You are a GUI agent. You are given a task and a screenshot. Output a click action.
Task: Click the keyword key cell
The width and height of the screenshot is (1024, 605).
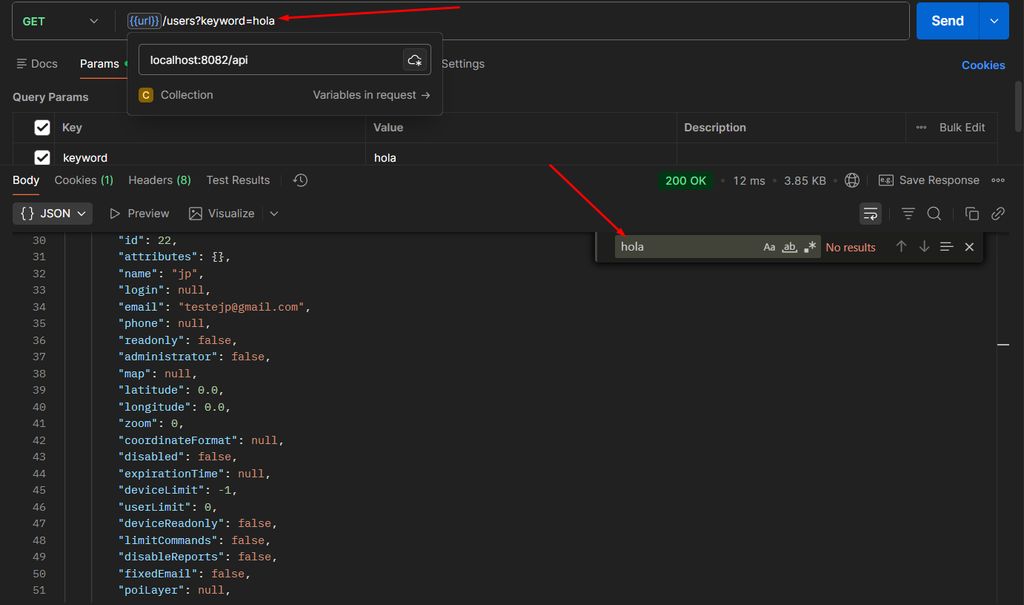211,157
